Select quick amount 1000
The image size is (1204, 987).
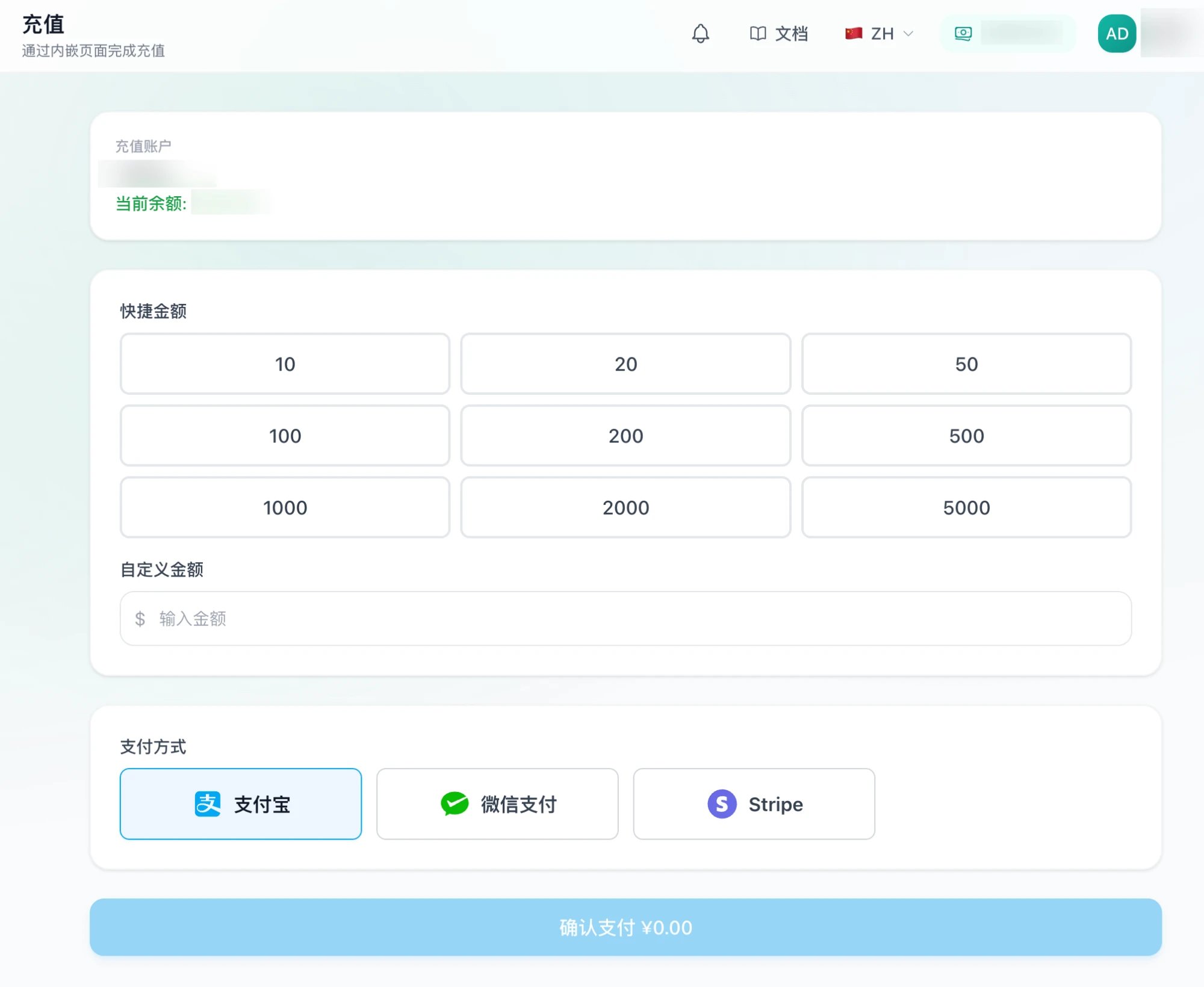pos(285,507)
